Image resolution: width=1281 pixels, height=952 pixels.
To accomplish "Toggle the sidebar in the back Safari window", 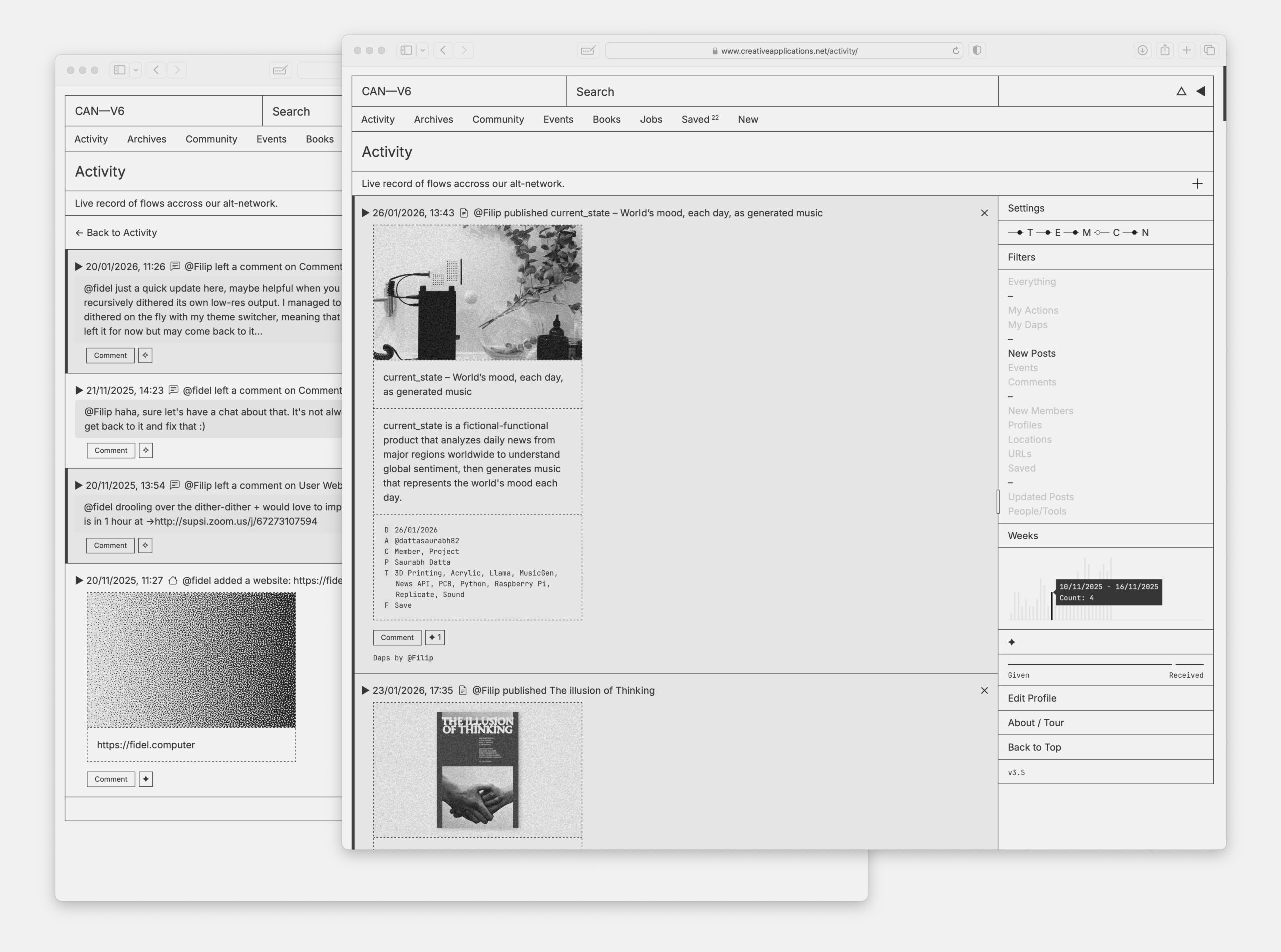I will 119,70.
